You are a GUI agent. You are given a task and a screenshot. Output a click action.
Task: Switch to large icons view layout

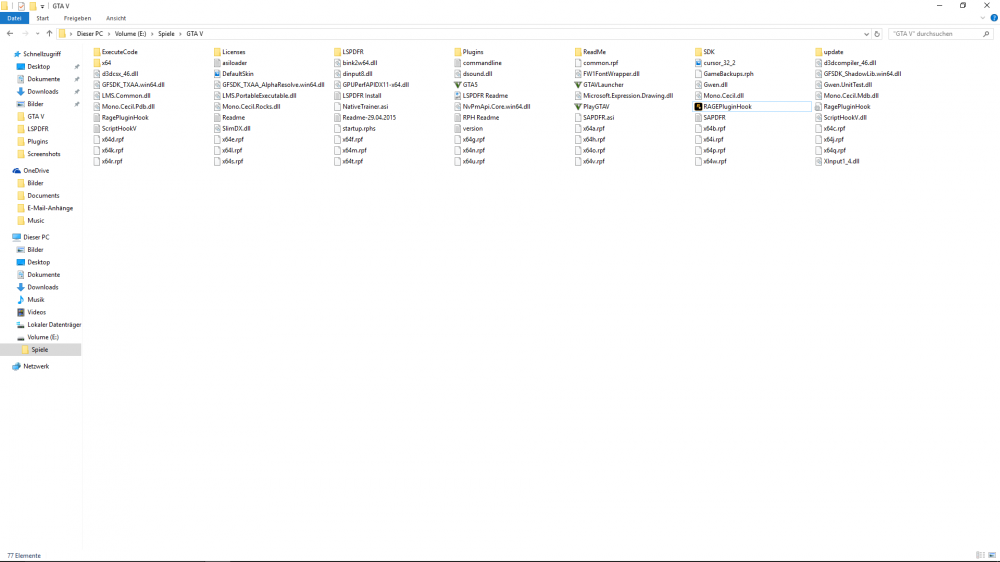(x=992, y=556)
